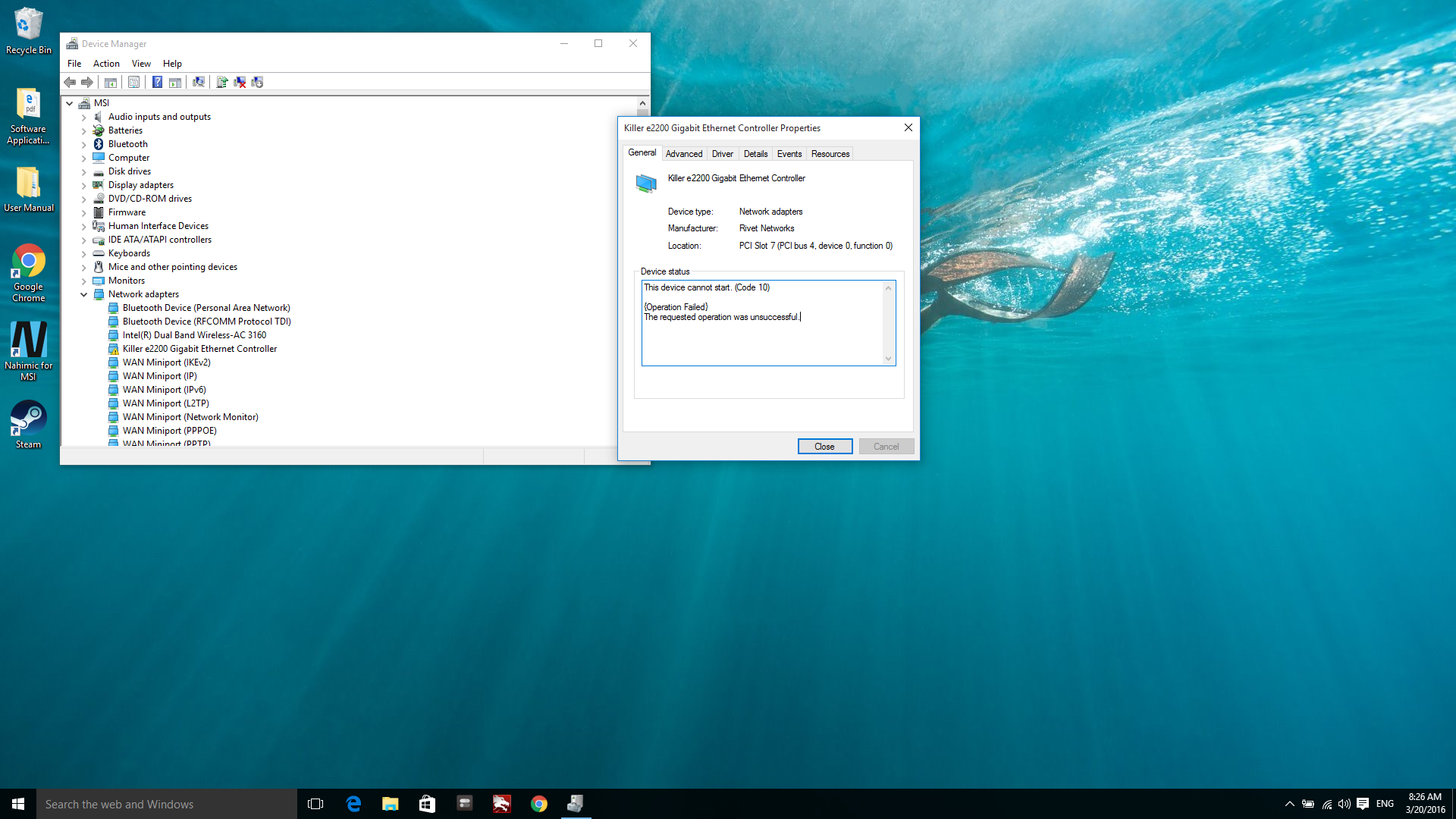Switch to the Resources tab in Properties dialog
This screenshot has height=819, width=1456.
coord(830,154)
